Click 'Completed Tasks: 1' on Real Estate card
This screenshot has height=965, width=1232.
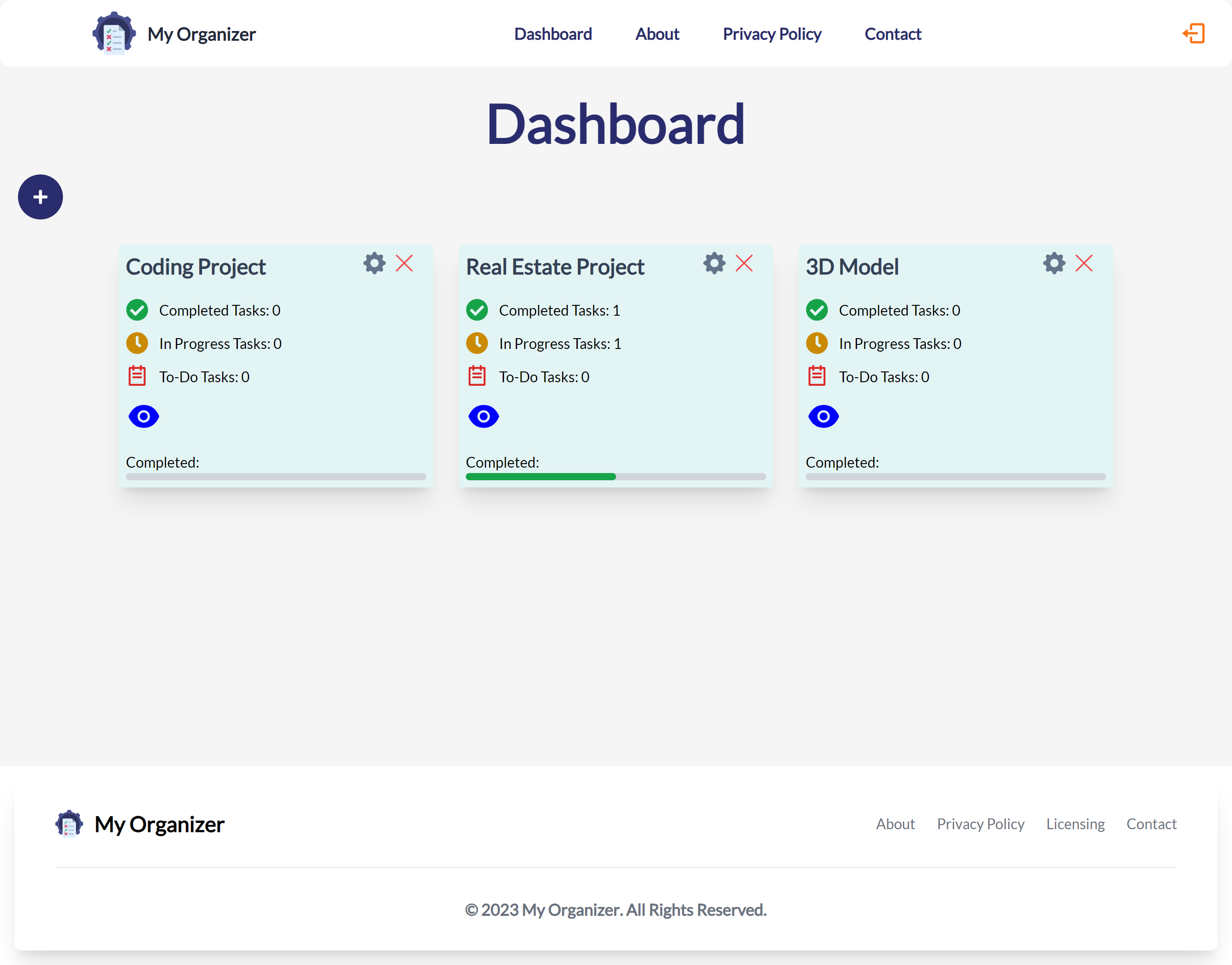(x=560, y=310)
